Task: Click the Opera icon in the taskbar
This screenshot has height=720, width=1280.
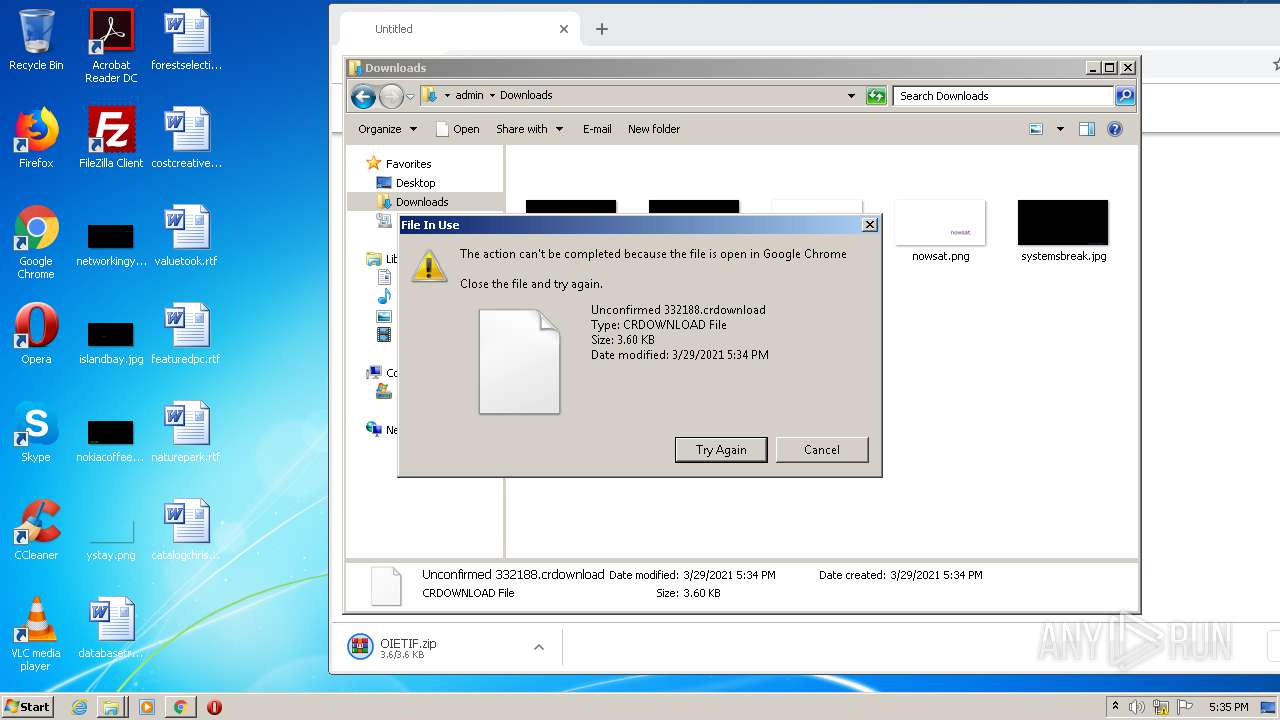Action: 214,707
